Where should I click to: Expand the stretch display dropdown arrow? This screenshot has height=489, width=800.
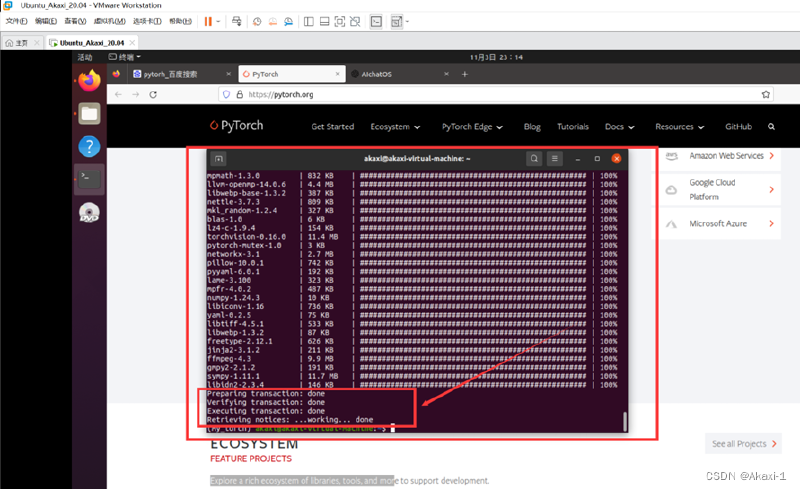point(407,21)
